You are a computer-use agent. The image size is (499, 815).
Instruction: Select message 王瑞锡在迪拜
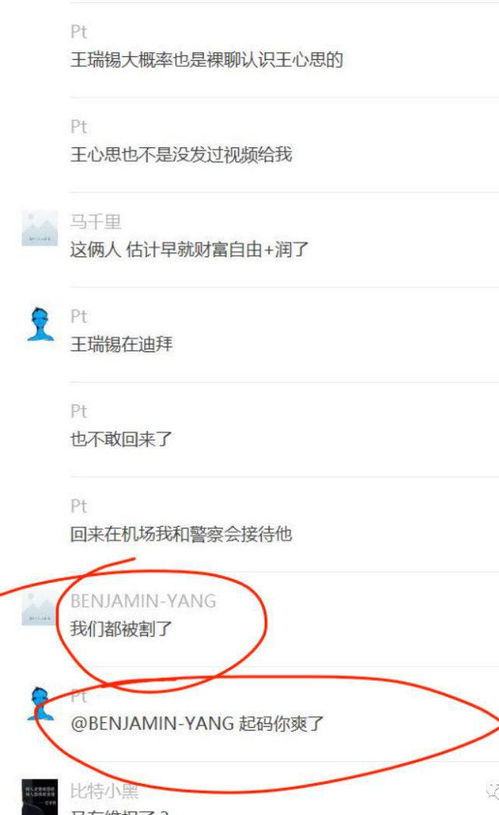pos(121,344)
